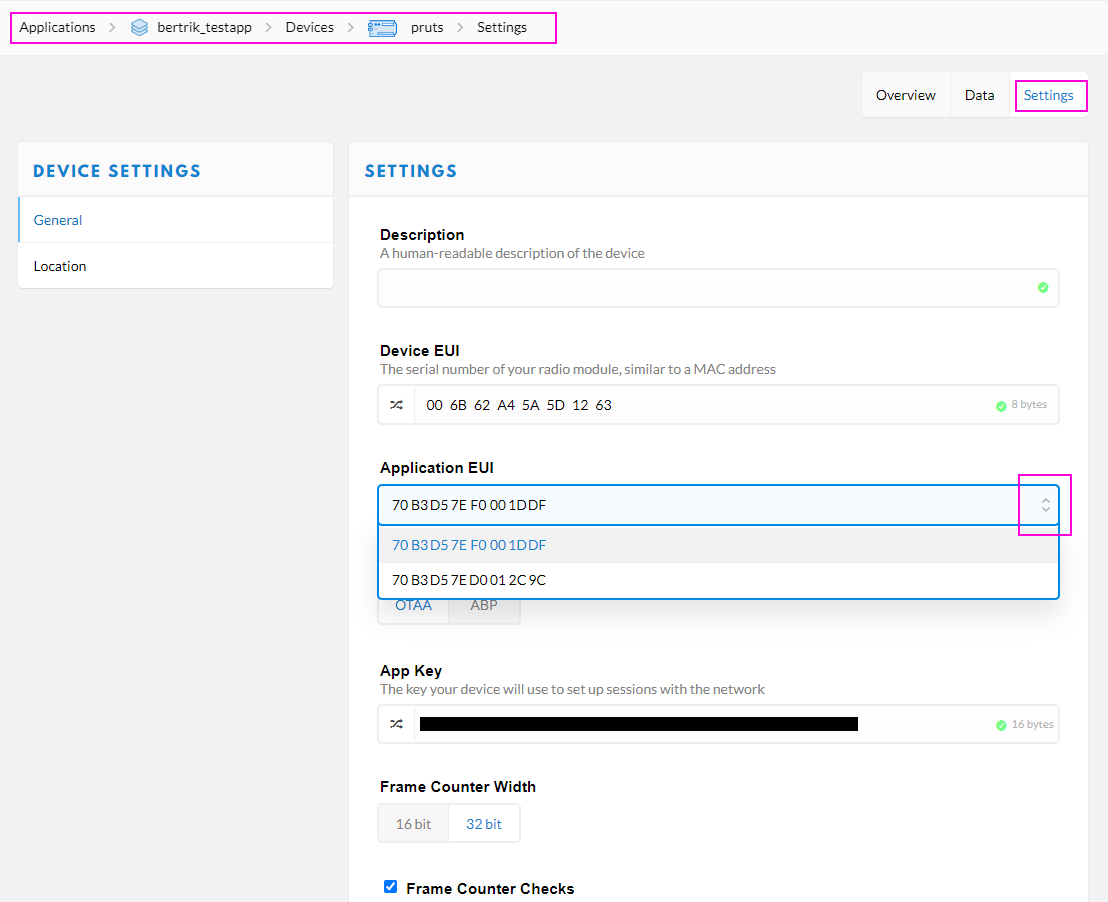Toggle the Frame Counter Checks checkbox

point(391,887)
